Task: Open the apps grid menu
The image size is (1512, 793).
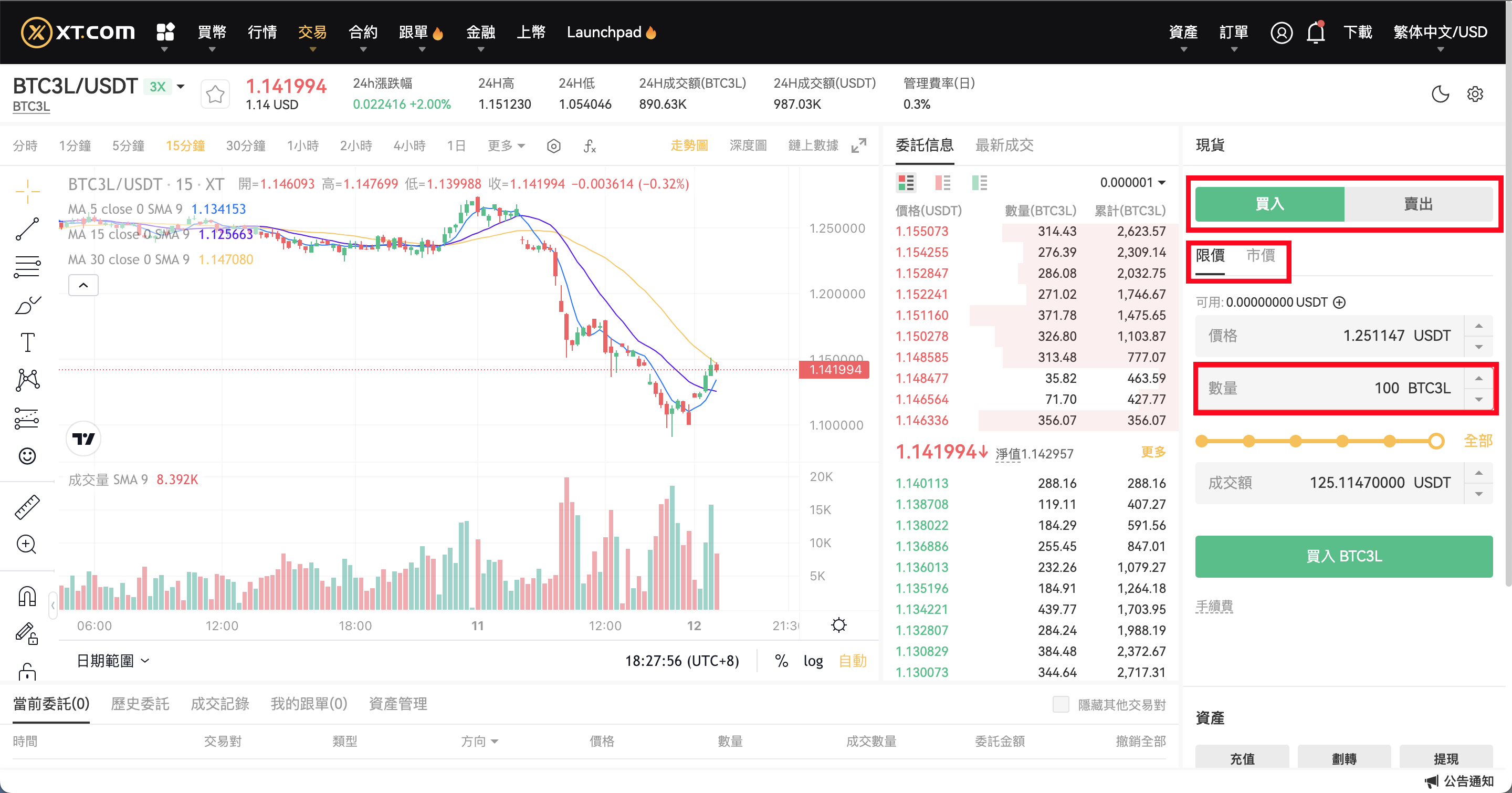Action: pos(165,32)
